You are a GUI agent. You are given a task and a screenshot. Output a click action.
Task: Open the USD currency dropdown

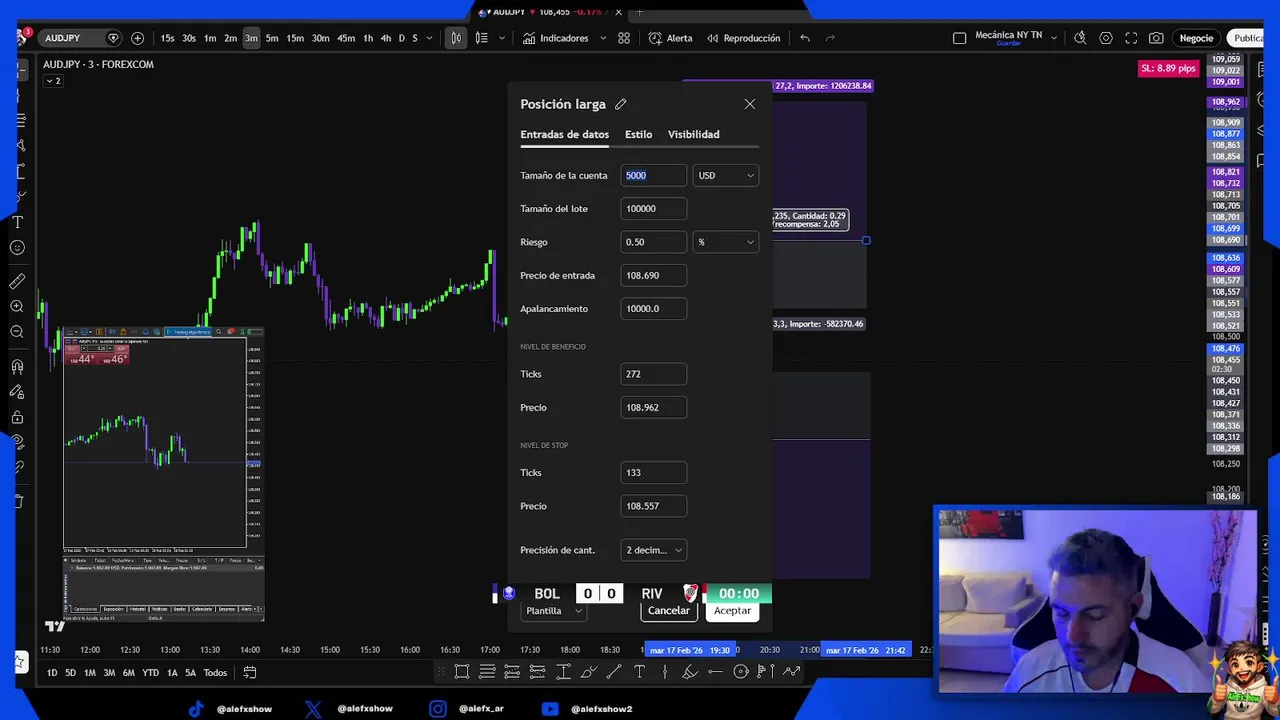click(x=726, y=175)
